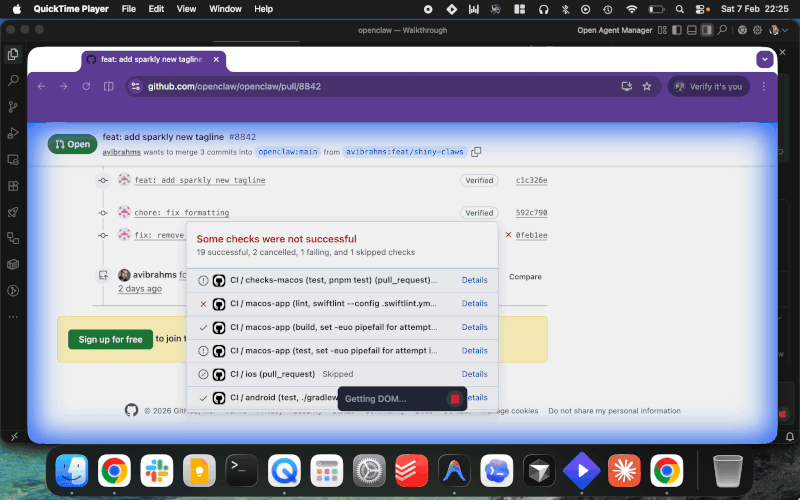The width and height of the screenshot is (800, 500).
Task: Open Source Control in the sidebar
Action: pyautogui.click(x=13, y=106)
